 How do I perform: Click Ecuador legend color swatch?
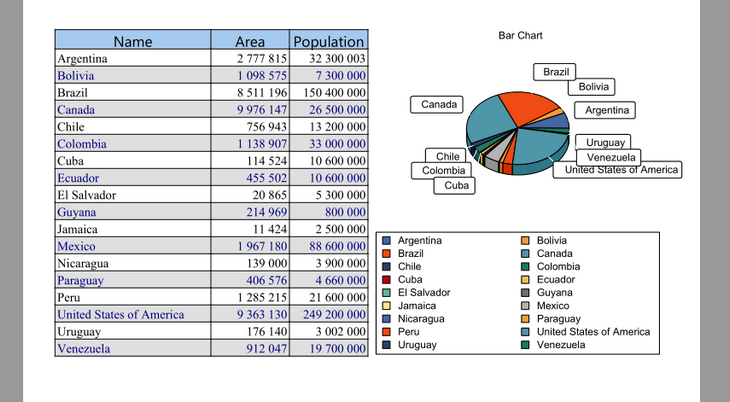[525, 280]
